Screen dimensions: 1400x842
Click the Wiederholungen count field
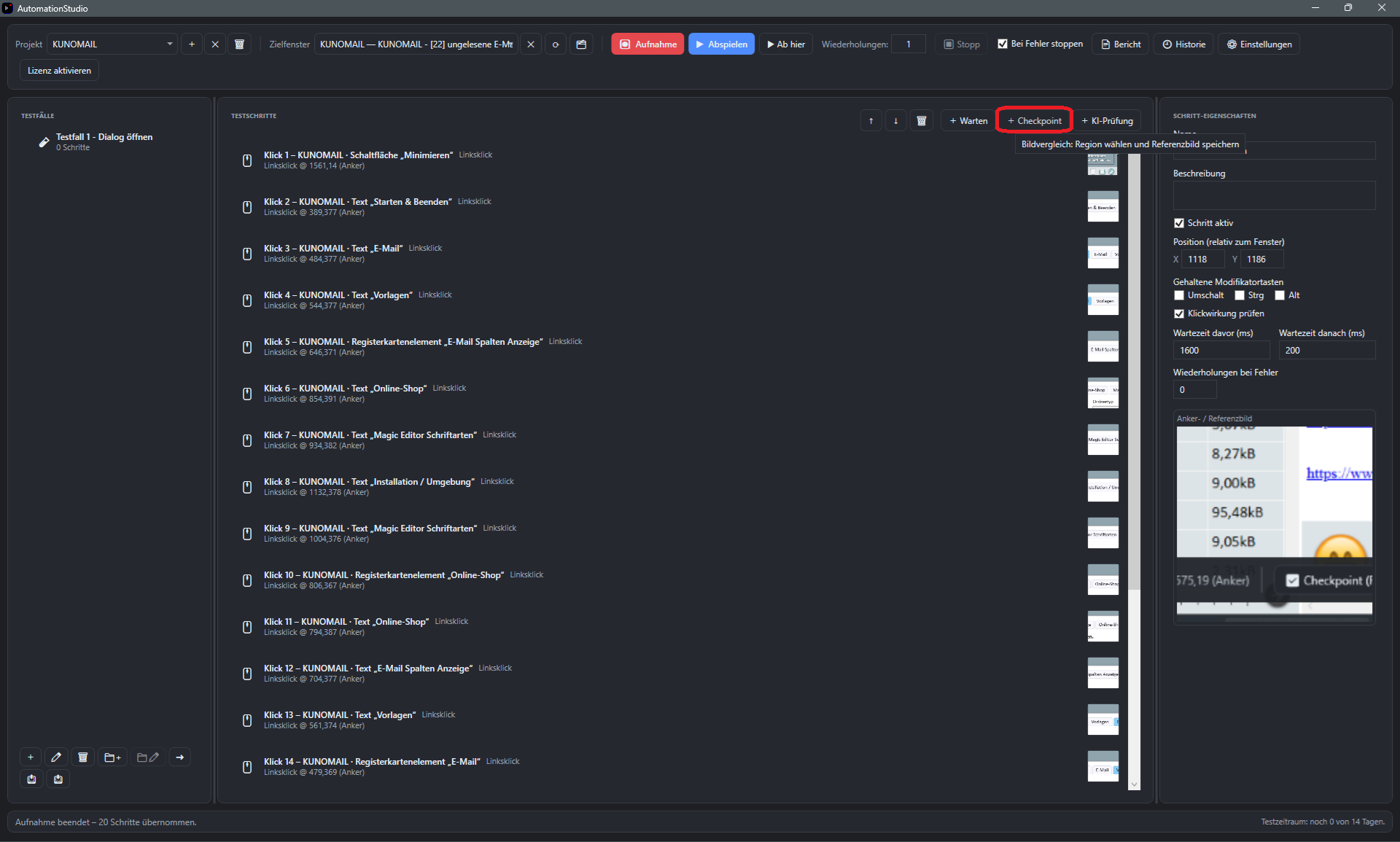pos(909,44)
